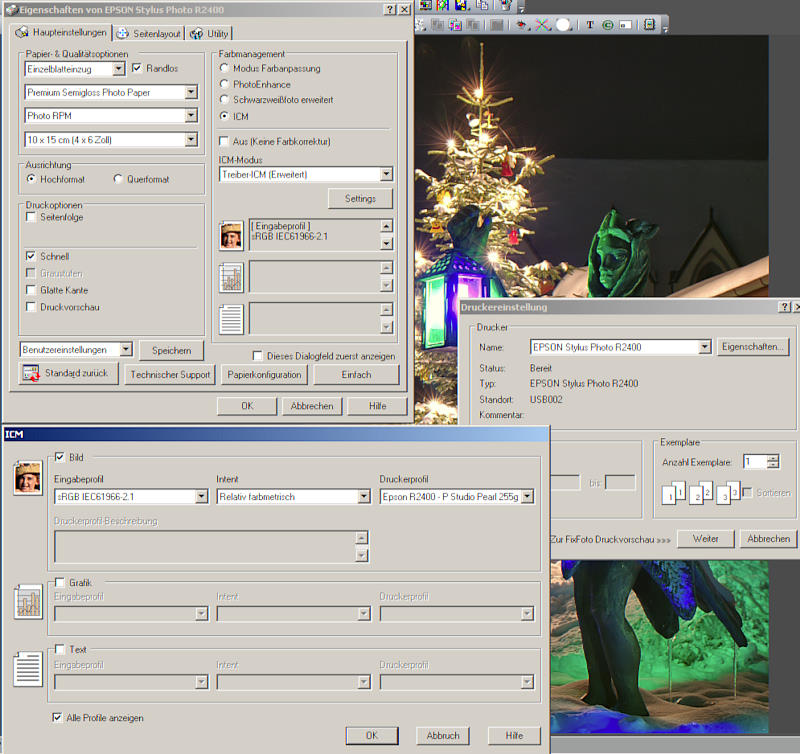This screenshot has height=754, width=800.
Task: Enable the Glatte Kante checkbox
Action: (x=31, y=290)
